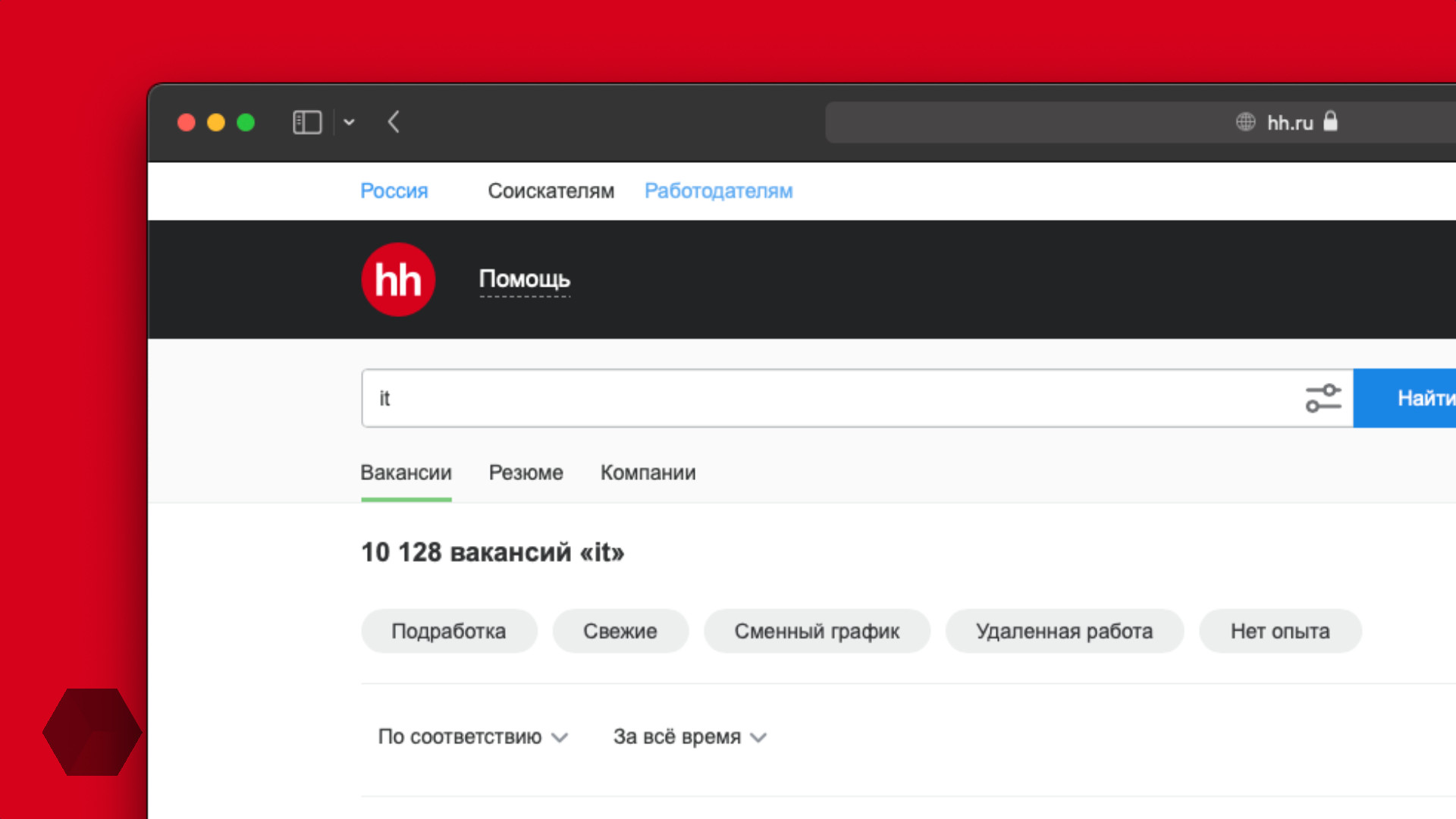Click the hh.ru address bar field

coord(1141,122)
